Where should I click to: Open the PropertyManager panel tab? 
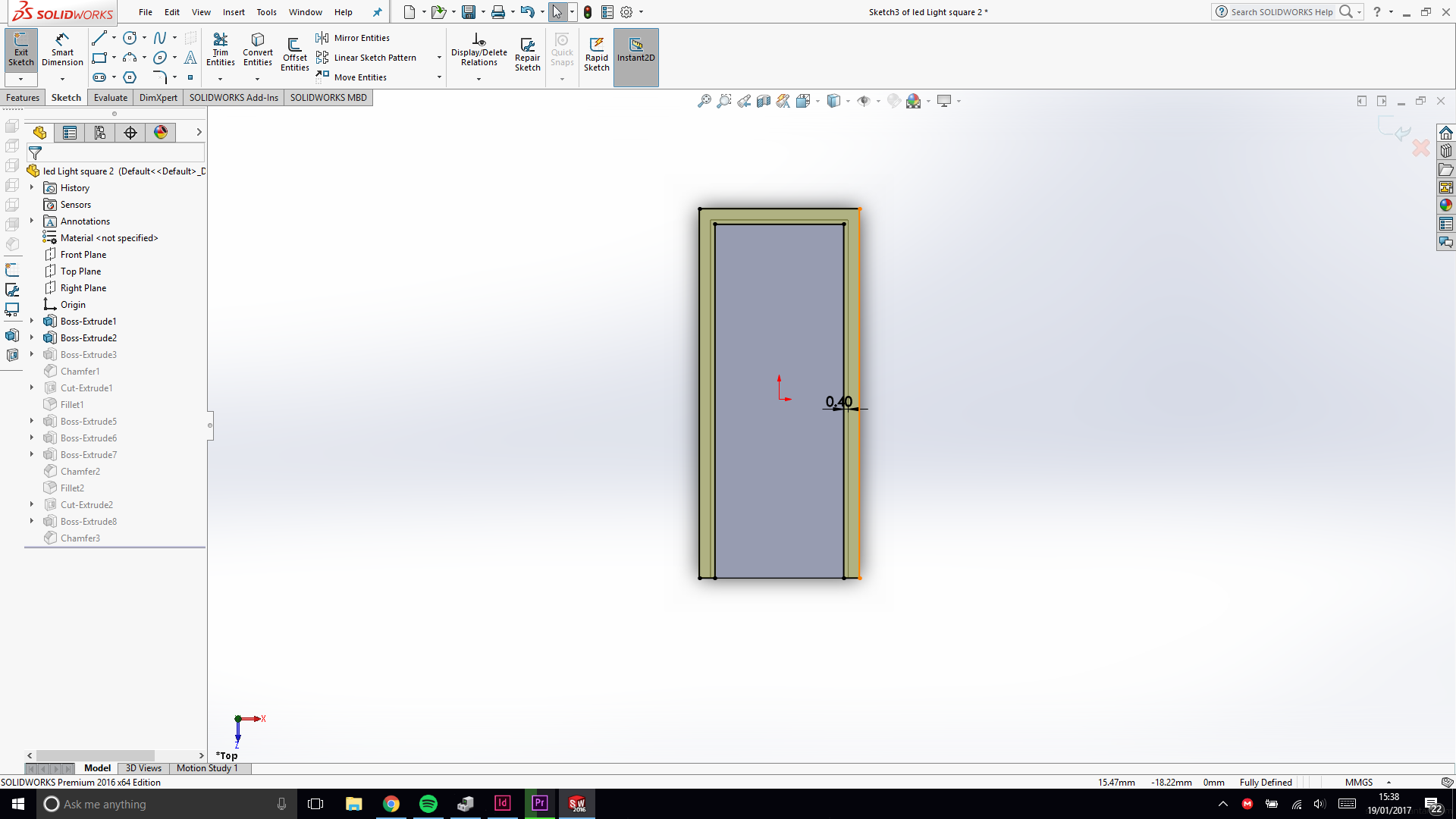click(70, 133)
